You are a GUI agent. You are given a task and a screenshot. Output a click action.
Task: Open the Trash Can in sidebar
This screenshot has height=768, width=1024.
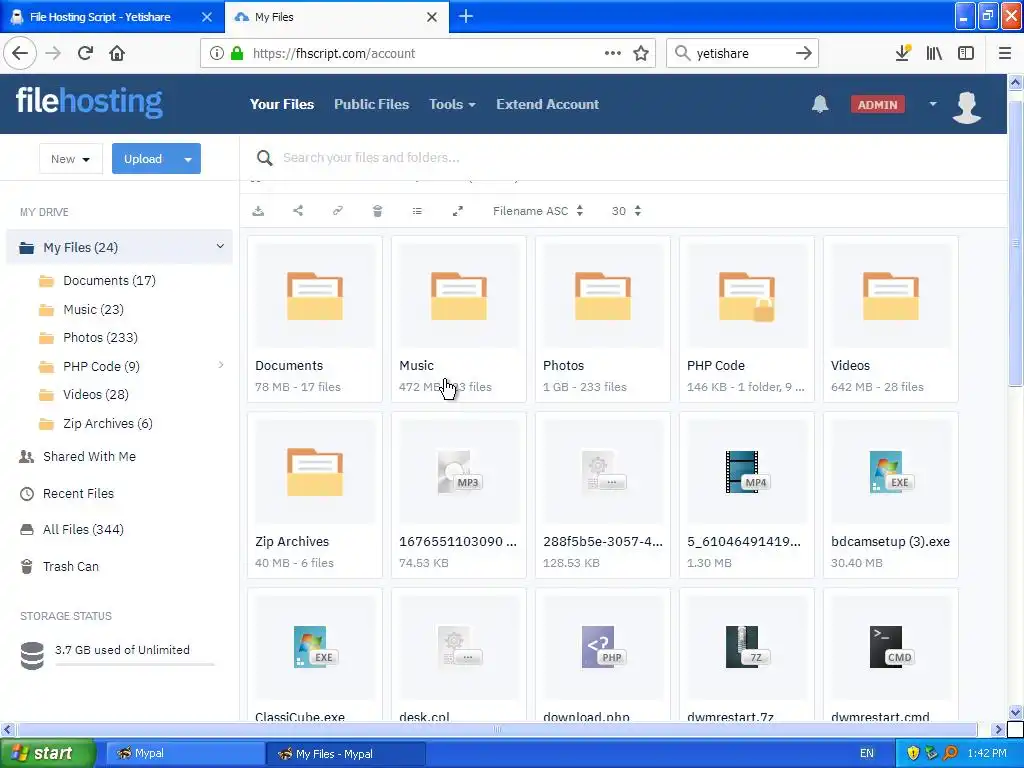tap(71, 567)
